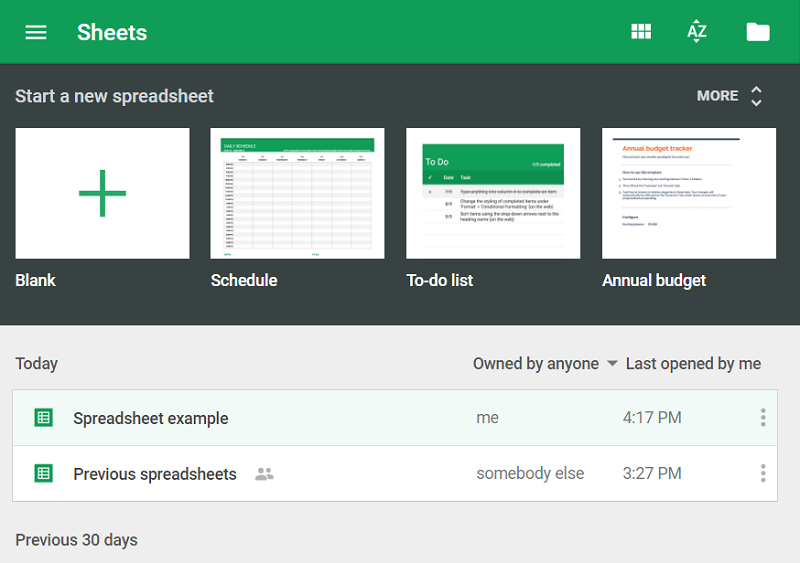Click the Annual budget label
Screen dimensions: 800x563
click(x=654, y=280)
